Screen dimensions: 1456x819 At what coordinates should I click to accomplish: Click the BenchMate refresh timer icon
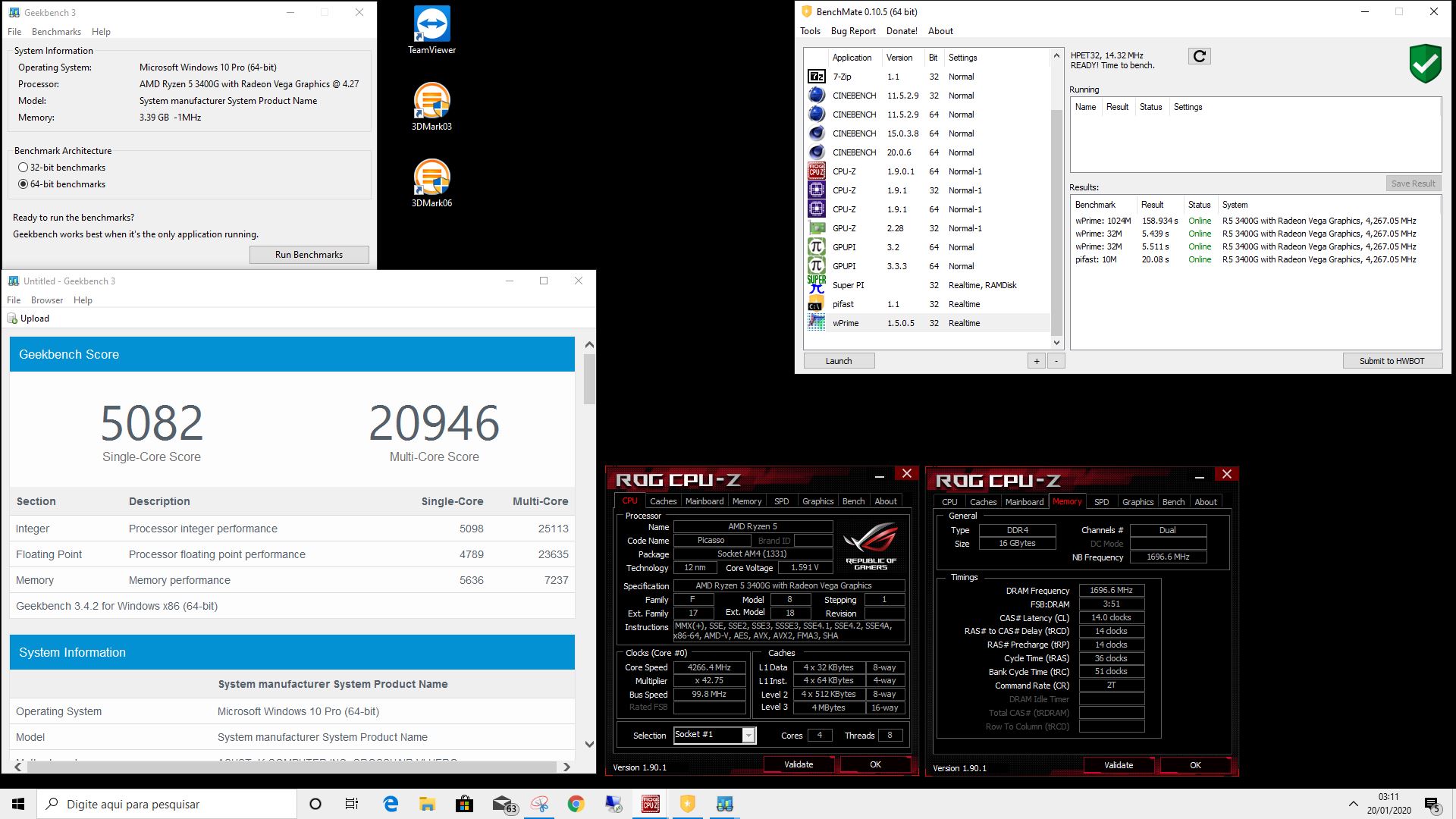click(1199, 56)
